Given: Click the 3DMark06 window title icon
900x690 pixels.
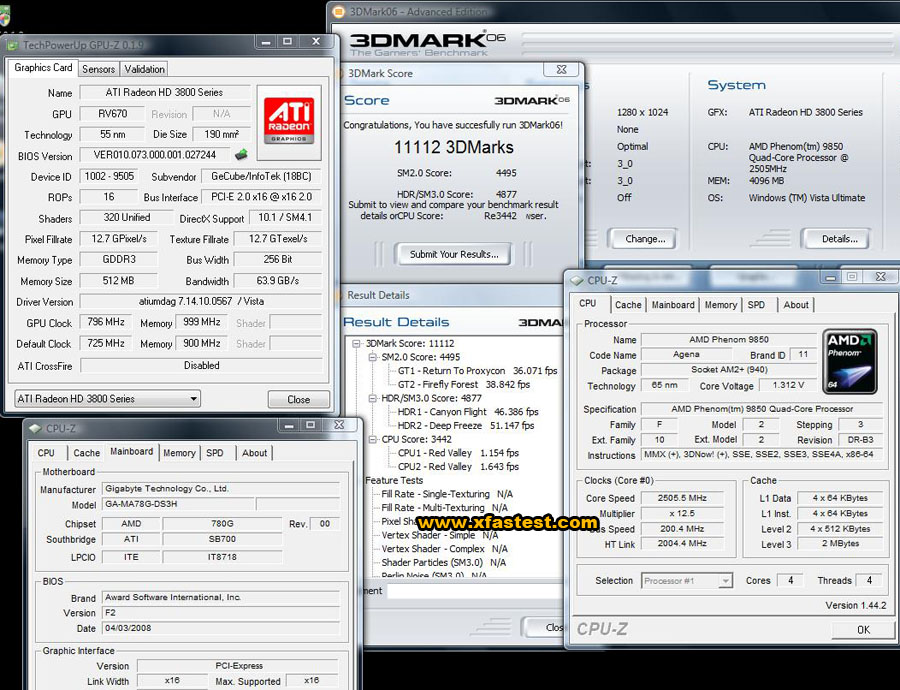Looking at the screenshot, I should tap(339, 11).
